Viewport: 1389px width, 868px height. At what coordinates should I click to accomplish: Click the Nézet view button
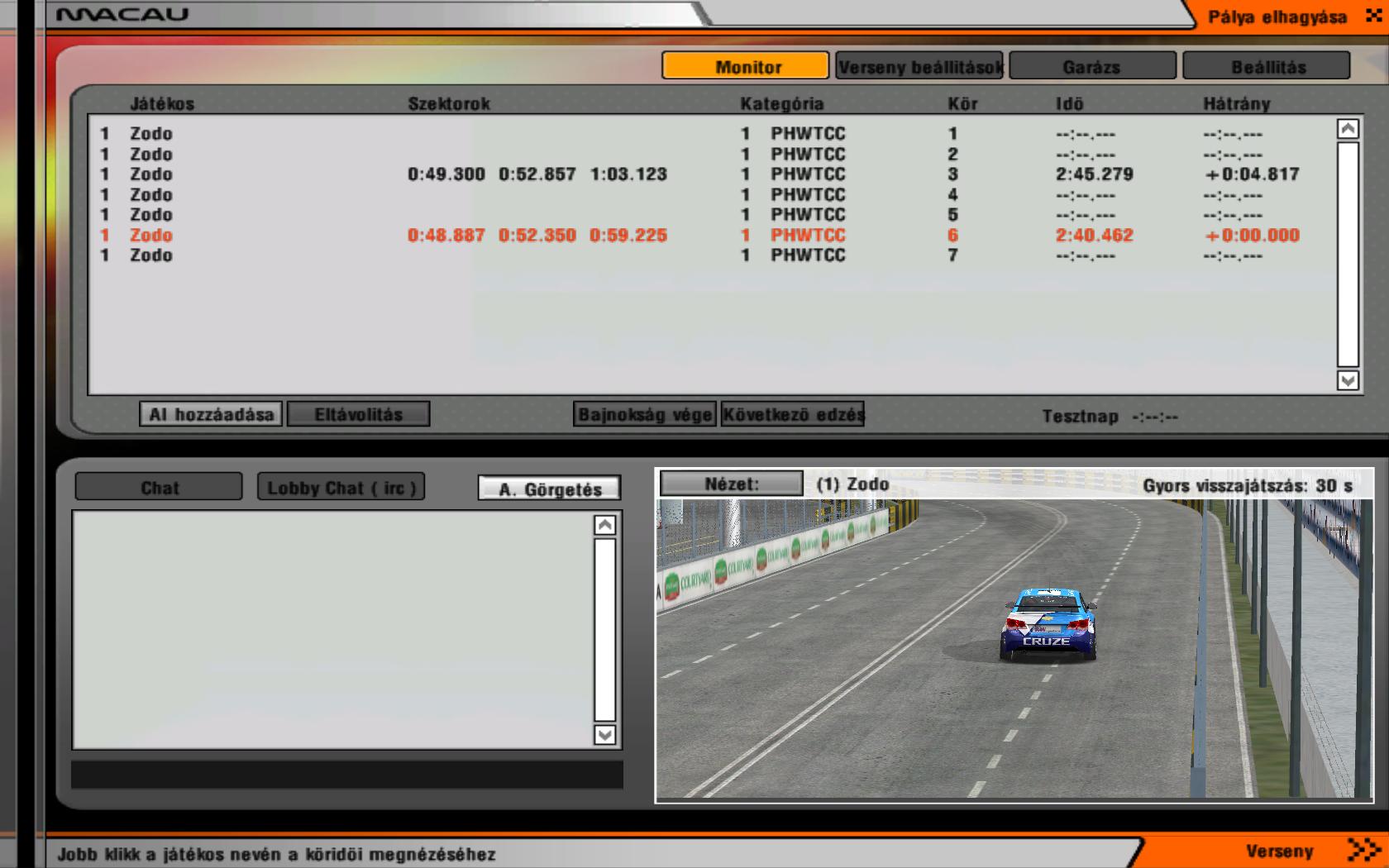[x=732, y=484]
